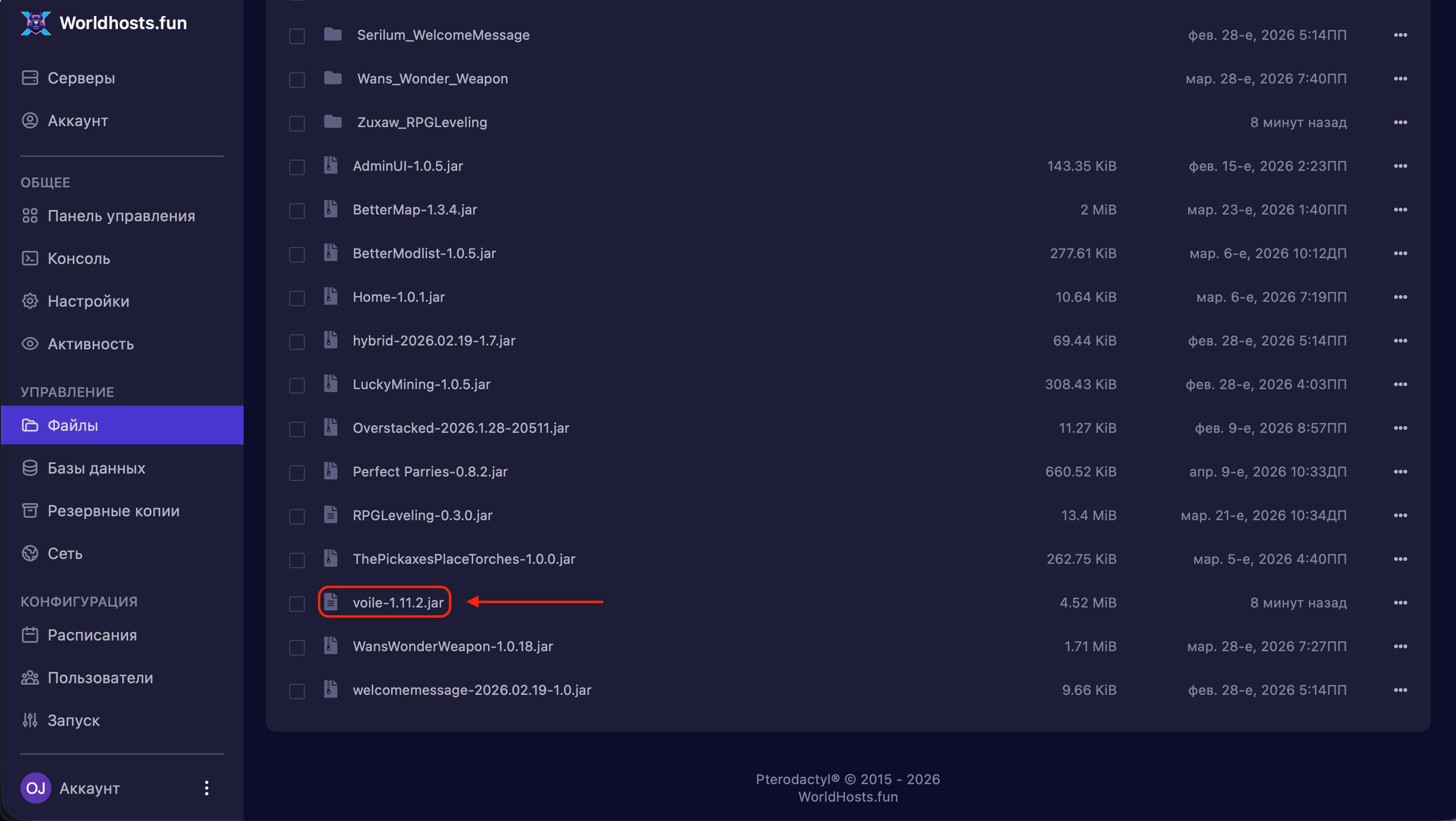Click the Базы данных database icon
This screenshot has height=821, width=1456.
(30, 468)
